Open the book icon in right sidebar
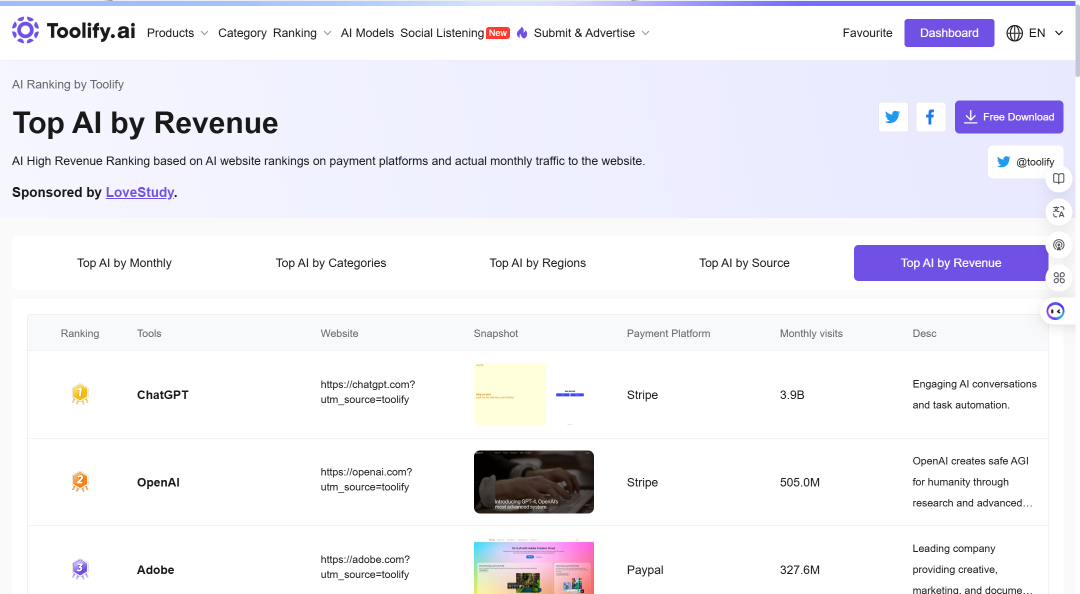 click(x=1059, y=179)
